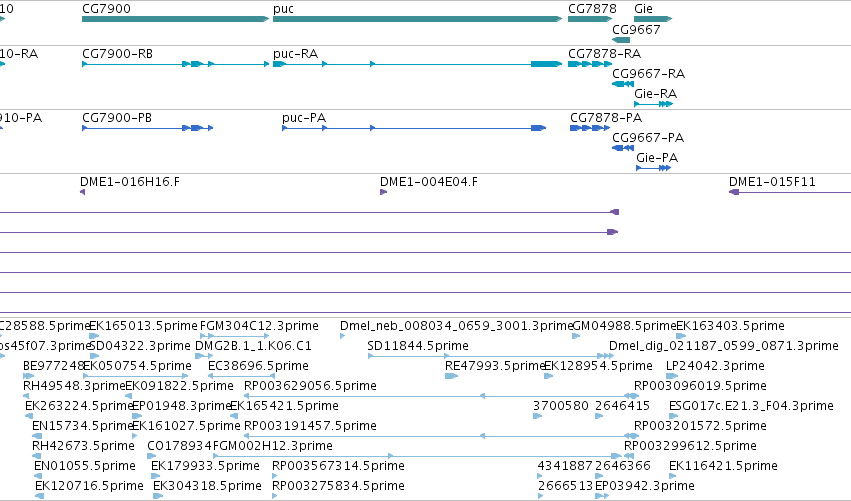Select the CG7878-RA transcript

click(590, 64)
